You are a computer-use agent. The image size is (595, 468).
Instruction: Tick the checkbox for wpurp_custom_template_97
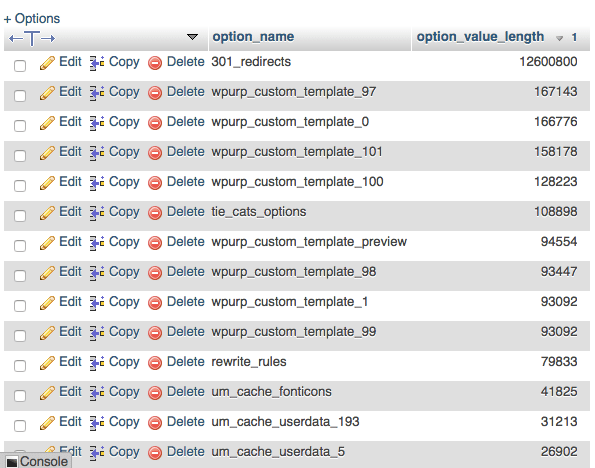20,96
